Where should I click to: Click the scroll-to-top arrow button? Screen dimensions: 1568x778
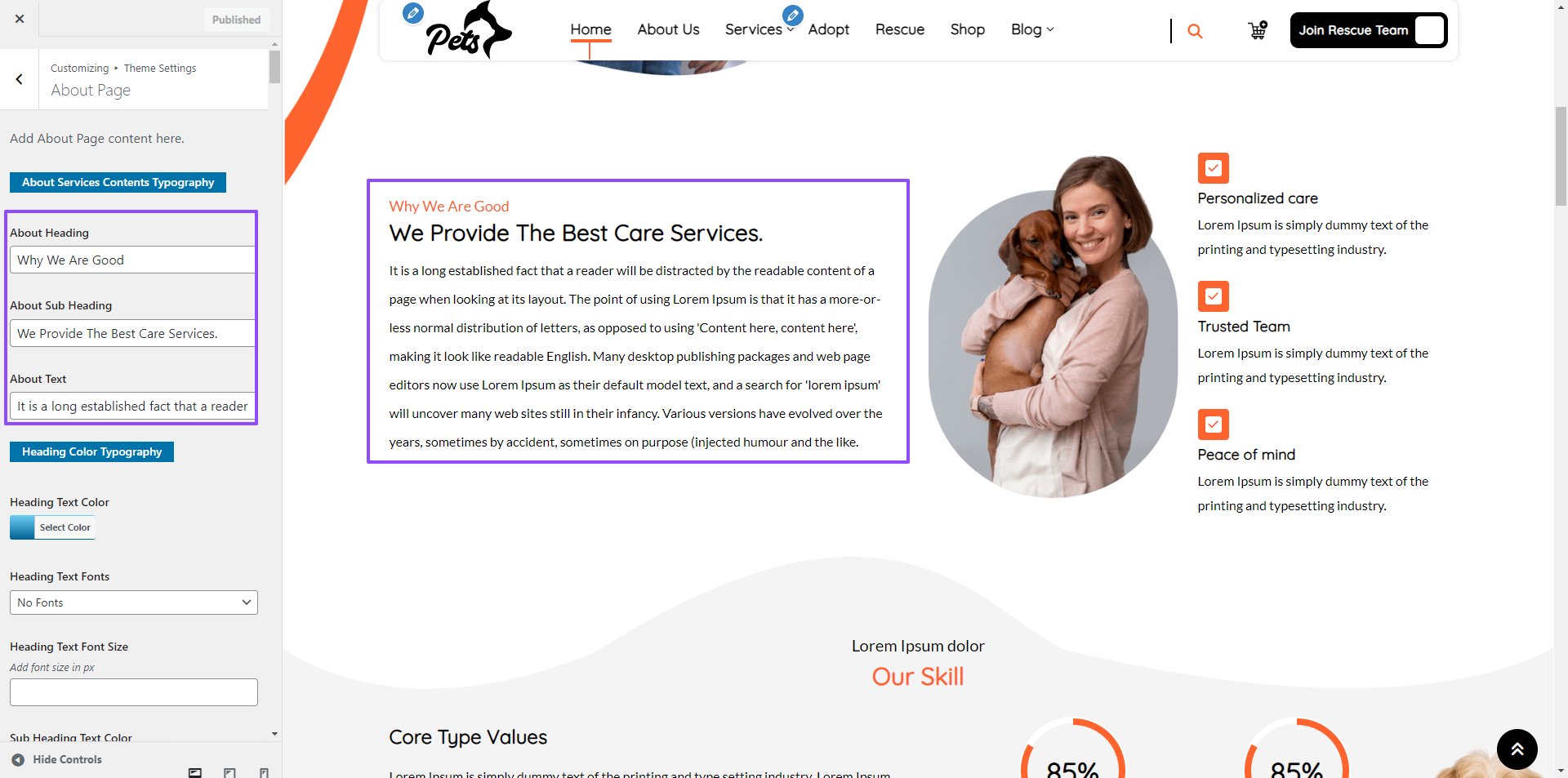pos(1517,749)
